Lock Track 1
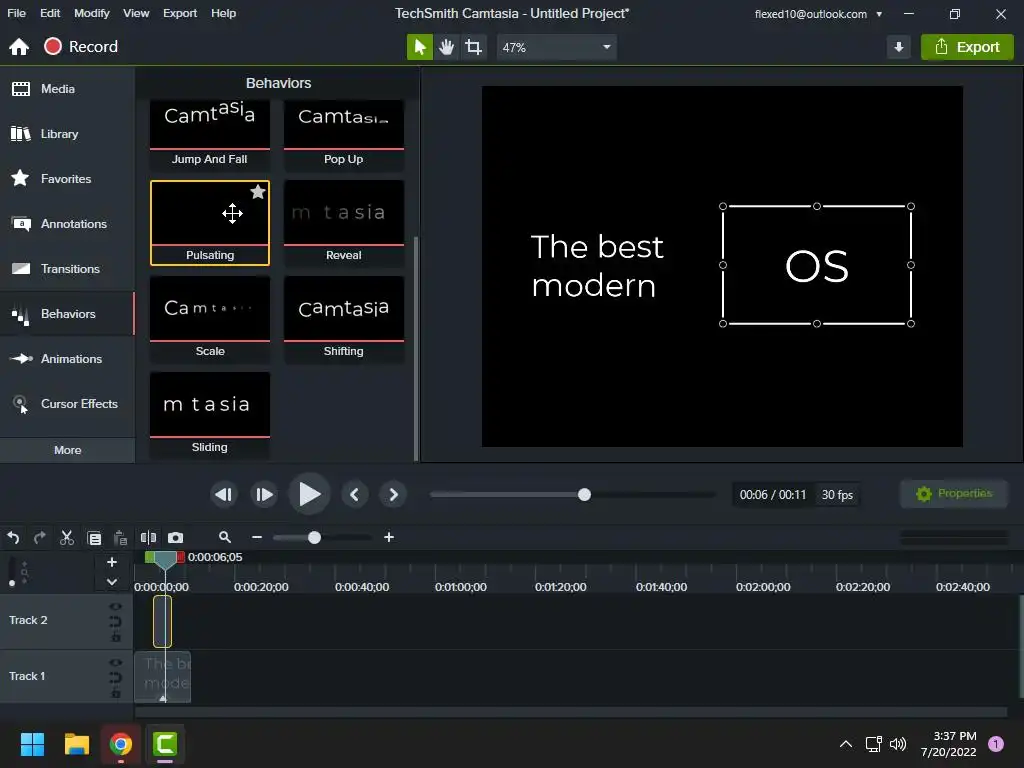1024x768 pixels. coord(116,693)
